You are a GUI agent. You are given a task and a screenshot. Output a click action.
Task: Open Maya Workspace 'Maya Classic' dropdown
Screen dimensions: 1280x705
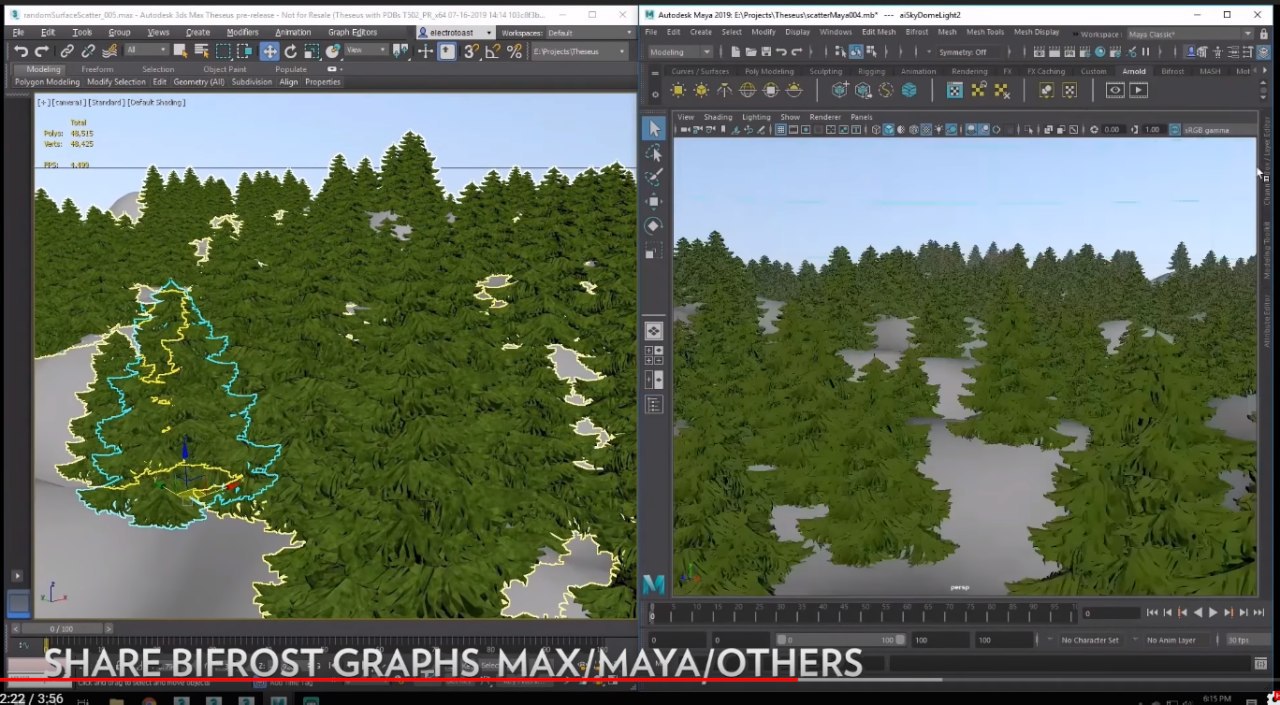[1189, 34]
